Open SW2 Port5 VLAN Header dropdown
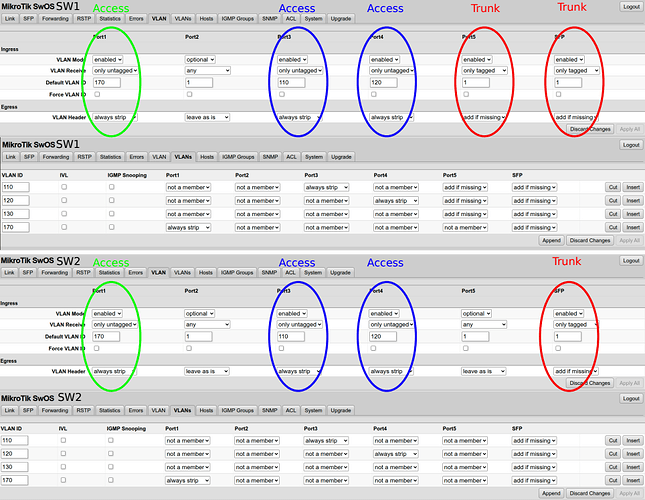Viewport: 645px width, 500px height. (483, 371)
